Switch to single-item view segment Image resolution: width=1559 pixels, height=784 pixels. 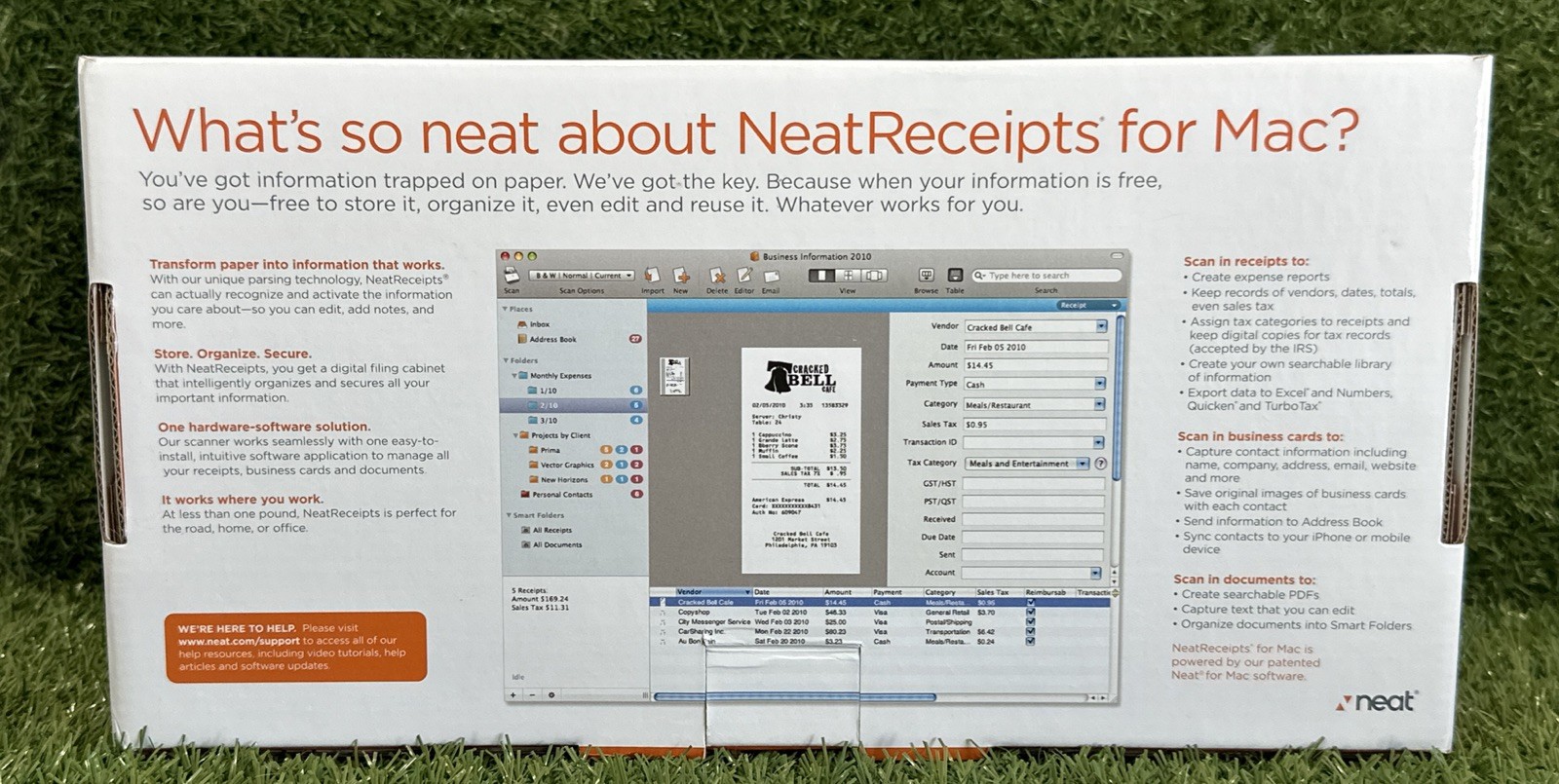coord(821,276)
